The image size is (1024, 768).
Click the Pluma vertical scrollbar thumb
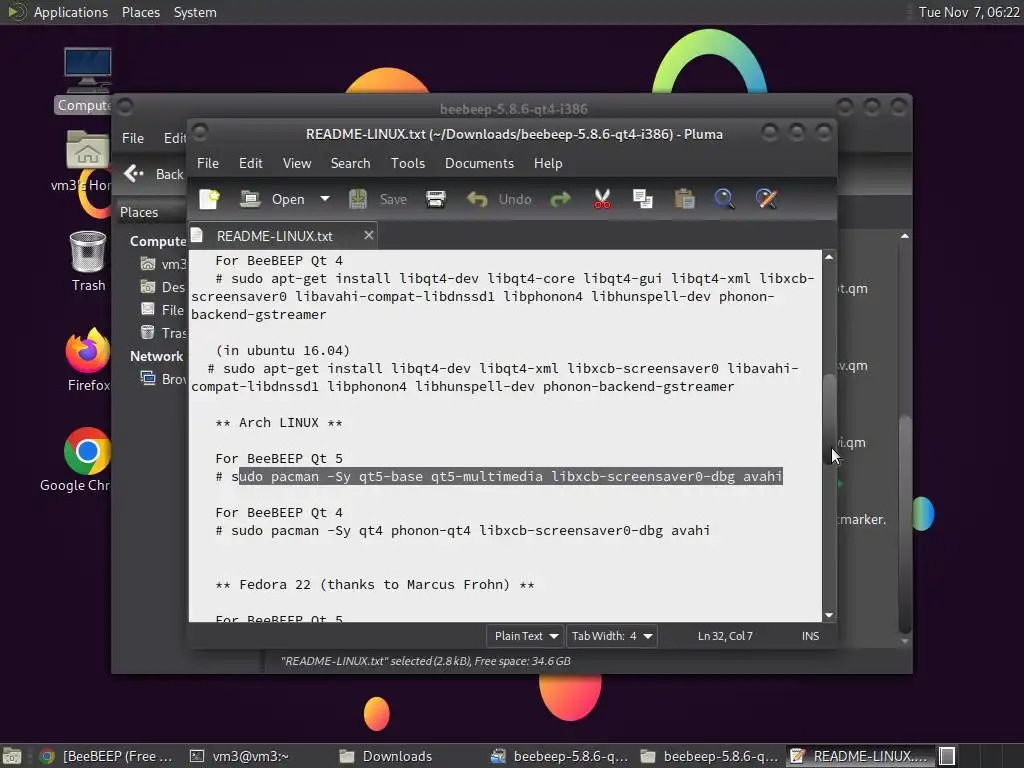(x=829, y=418)
